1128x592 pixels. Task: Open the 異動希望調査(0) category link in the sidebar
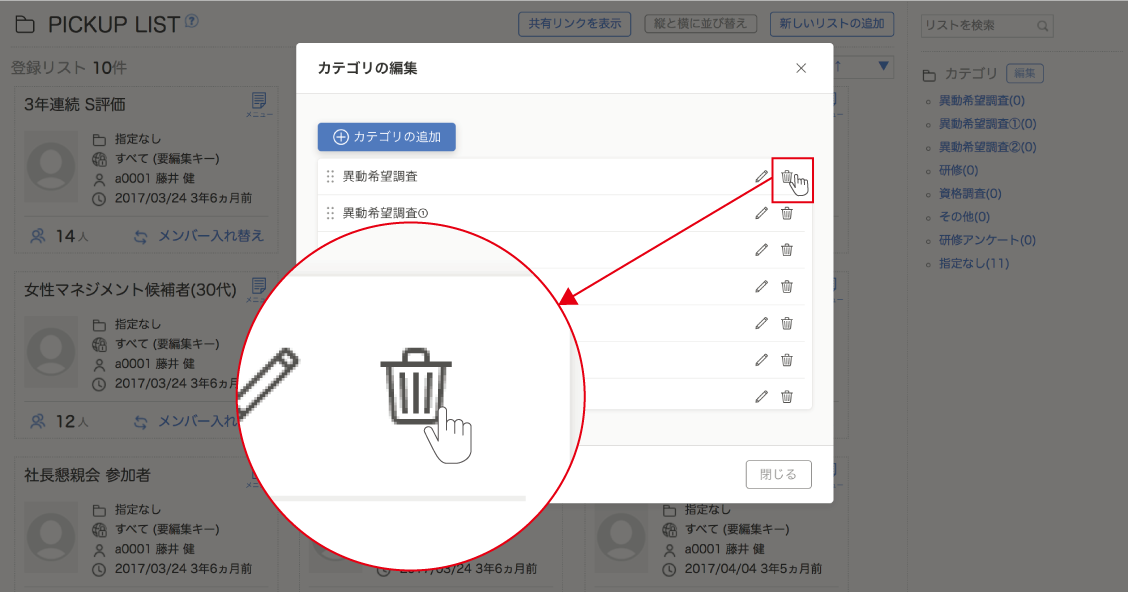tap(981, 101)
